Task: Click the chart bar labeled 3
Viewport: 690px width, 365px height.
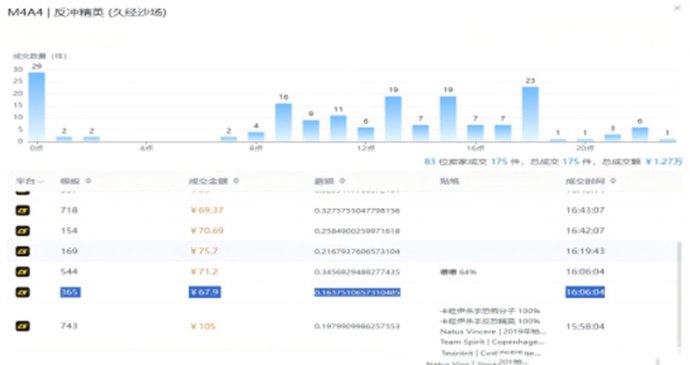Action: [x=613, y=138]
